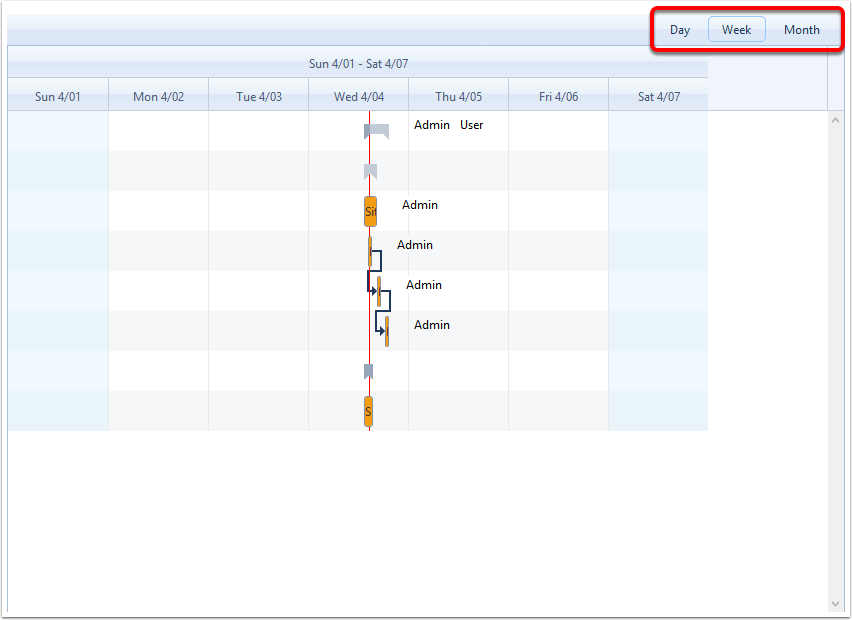This screenshot has width=852, height=620.
Task: Click the orange task bar labeled Sit
Action: tap(370, 211)
